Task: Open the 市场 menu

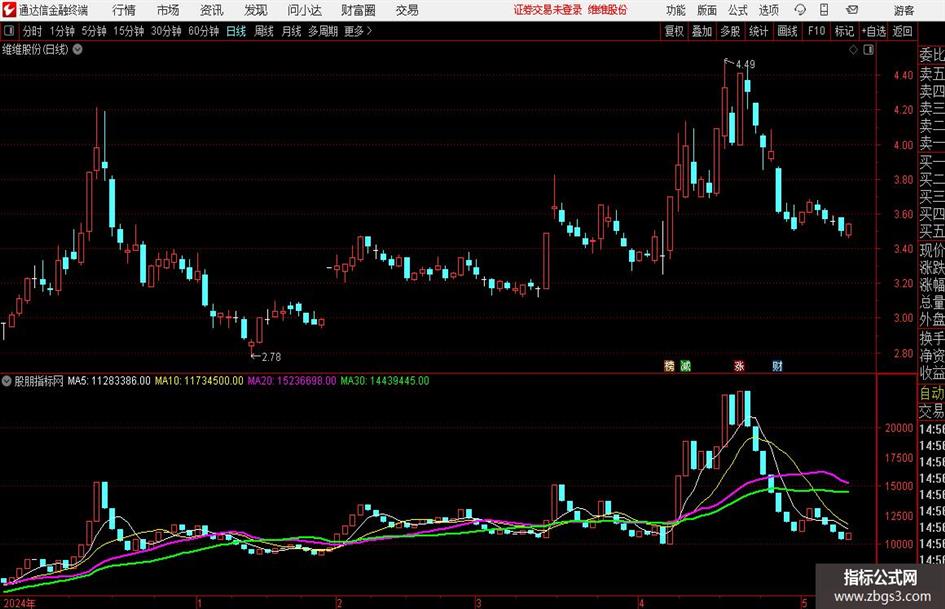Action: (168, 10)
